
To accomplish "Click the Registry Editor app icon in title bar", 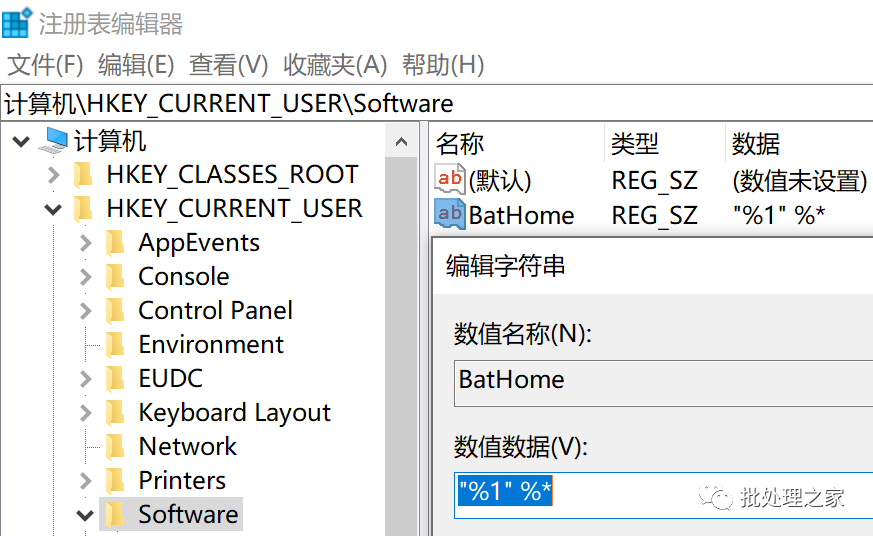I will (17, 22).
